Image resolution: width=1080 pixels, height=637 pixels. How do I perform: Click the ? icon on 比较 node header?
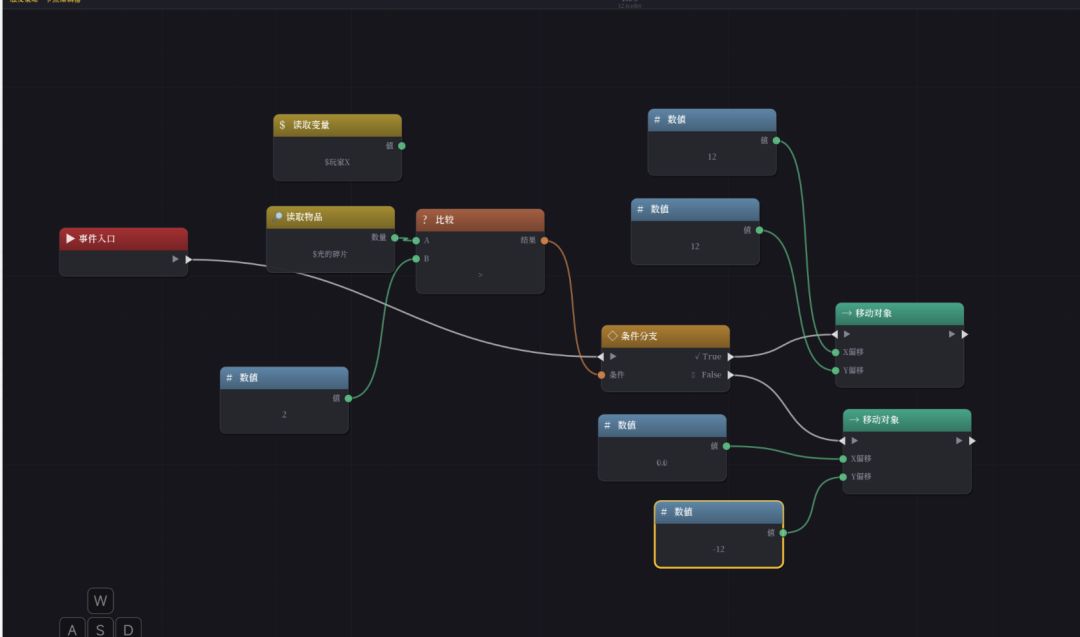[x=425, y=220]
